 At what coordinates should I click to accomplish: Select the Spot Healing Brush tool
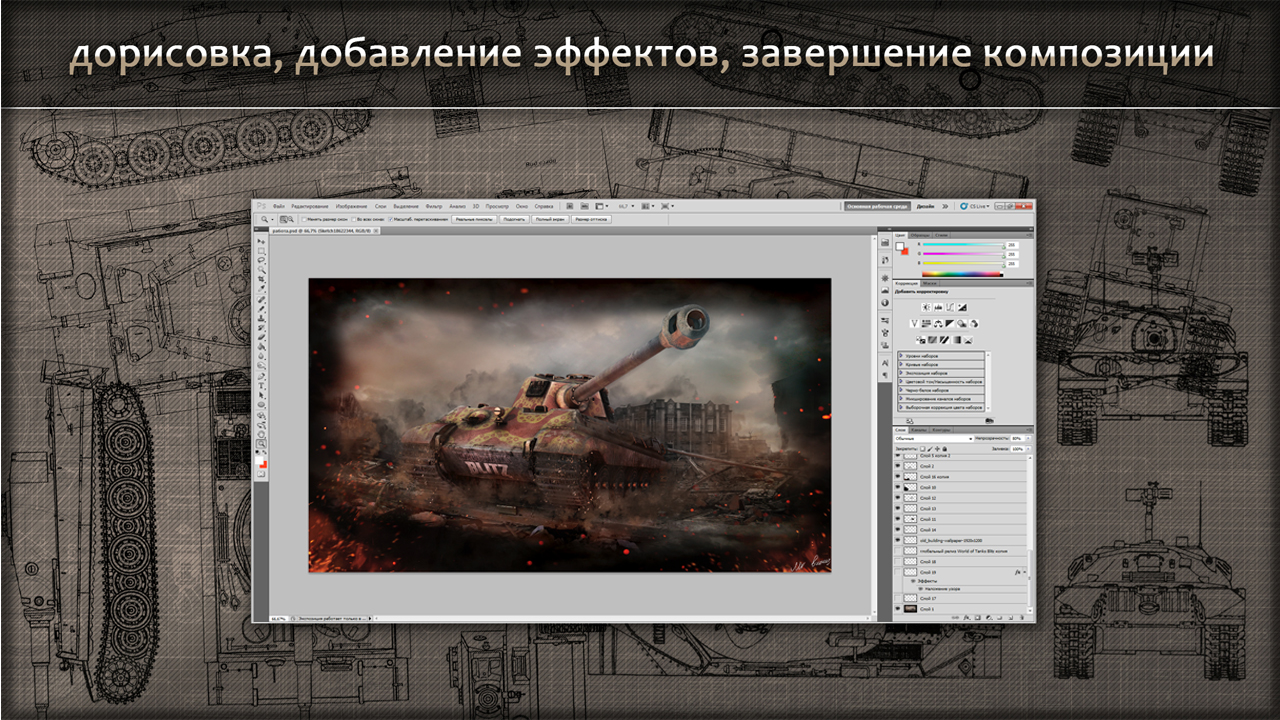pos(261,298)
